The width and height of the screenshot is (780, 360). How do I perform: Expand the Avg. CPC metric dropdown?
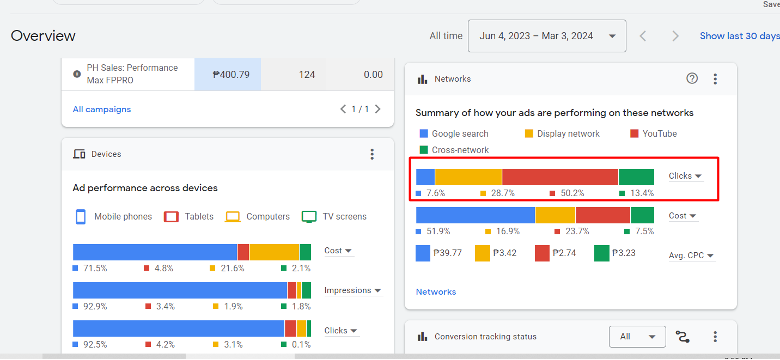click(x=692, y=256)
